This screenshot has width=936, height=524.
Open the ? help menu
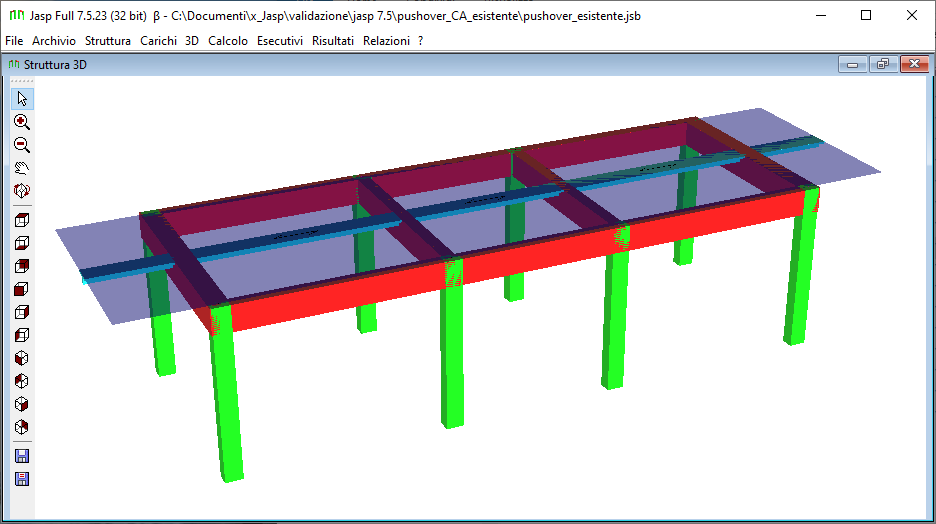pyautogui.click(x=420, y=41)
